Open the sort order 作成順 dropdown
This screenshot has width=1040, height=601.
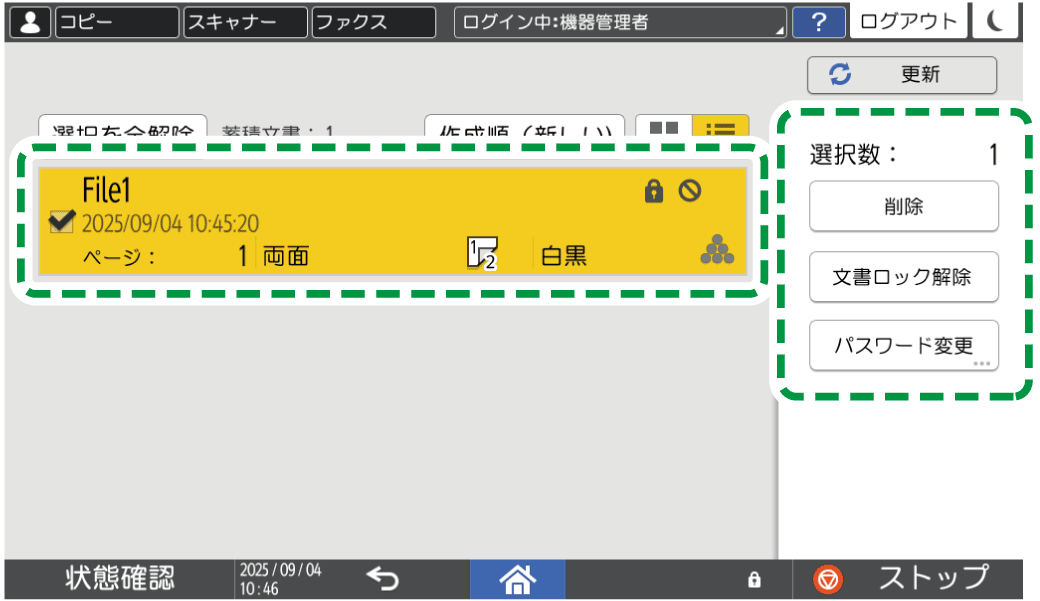[524, 131]
